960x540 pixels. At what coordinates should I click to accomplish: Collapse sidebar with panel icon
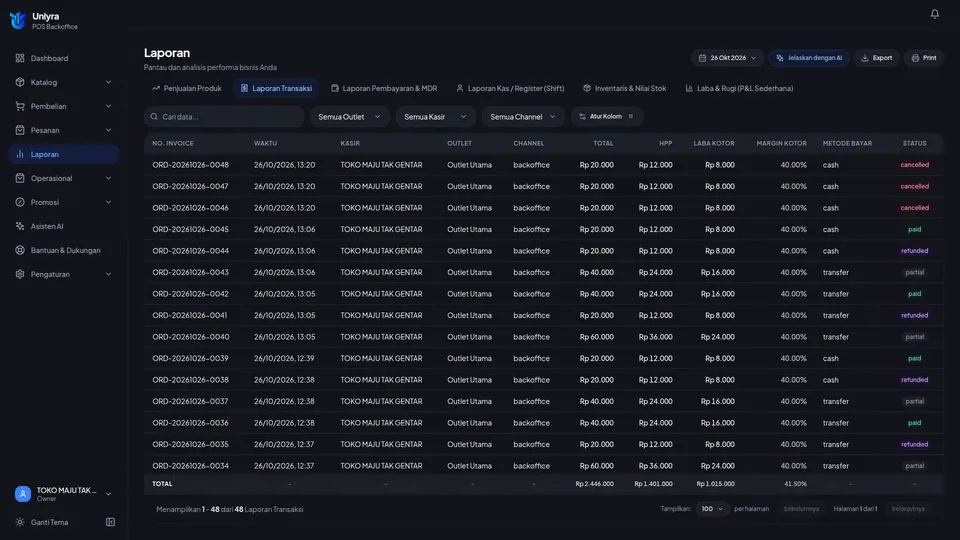[x=110, y=522]
